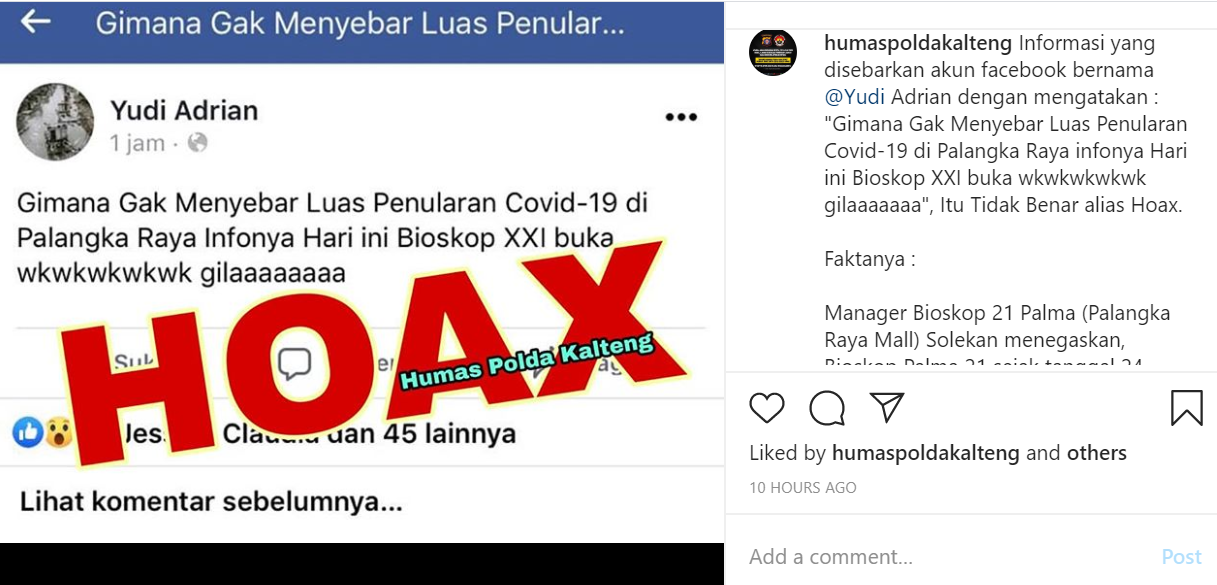Expand Lihat komentar sebelumnya
Image resolution: width=1217 pixels, height=585 pixels.
tap(211, 502)
